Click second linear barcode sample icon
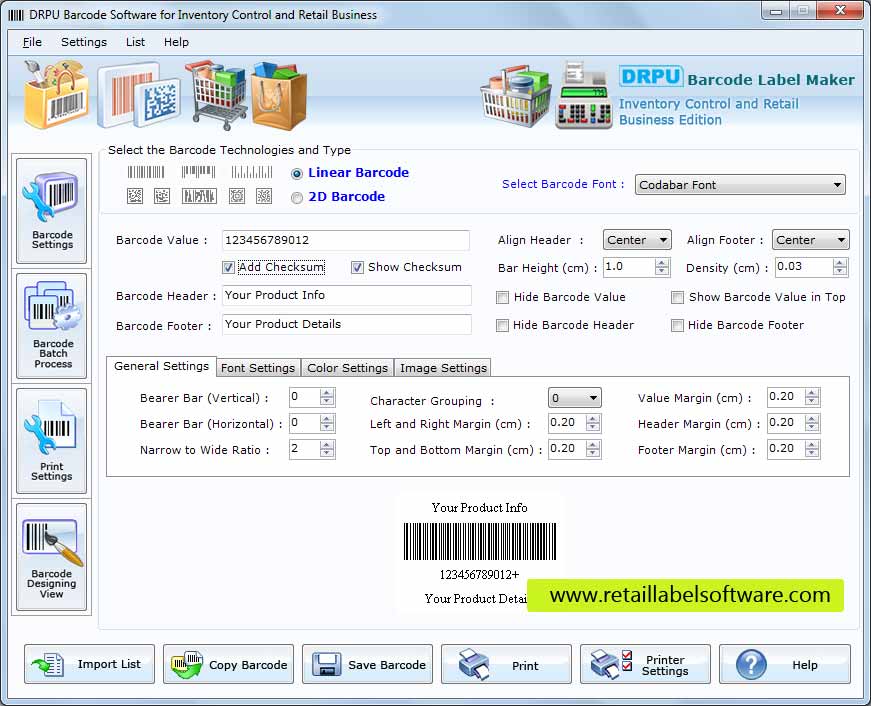Viewport: 871px width, 706px height. tap(198, 172)
